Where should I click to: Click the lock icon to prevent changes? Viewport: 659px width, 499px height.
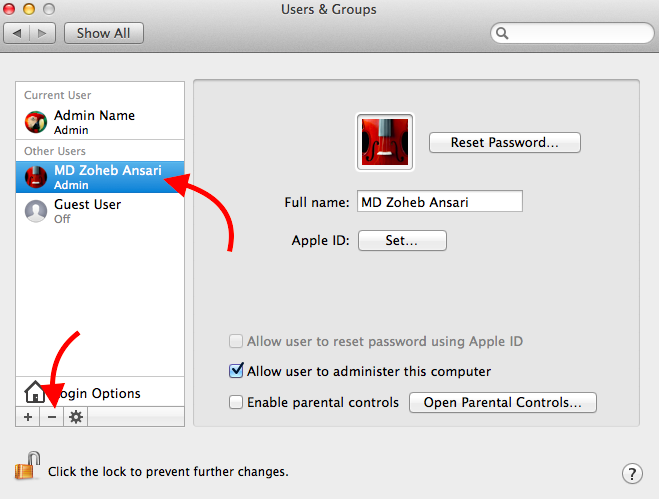click(25, 467)
